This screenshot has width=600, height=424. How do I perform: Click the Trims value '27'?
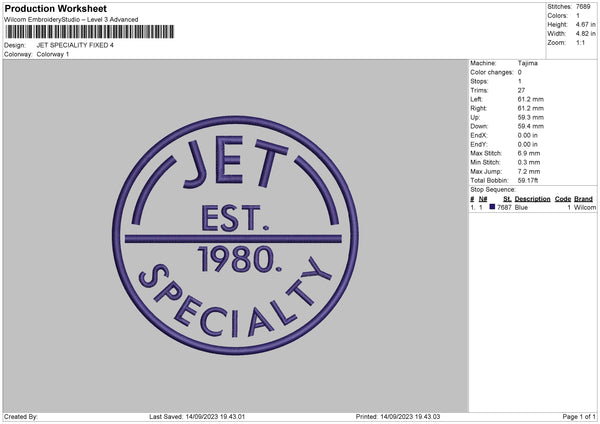pyautogui.click(x=521, y=90)
